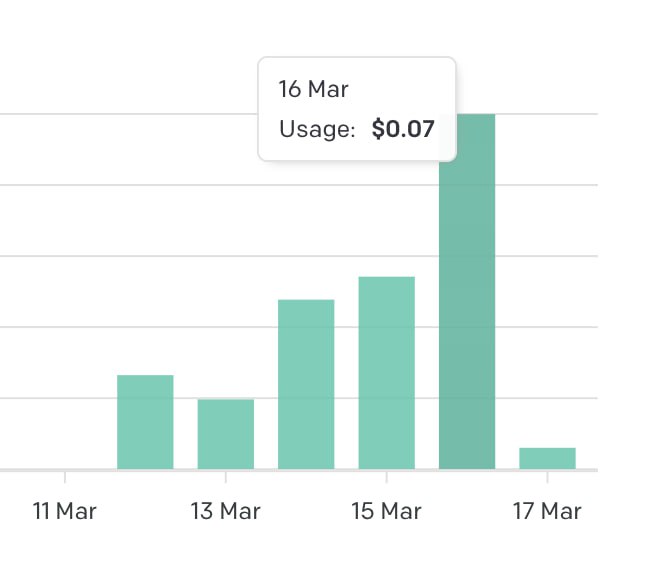Click the 14 Mar usage bar

click(x=306, y=384)
